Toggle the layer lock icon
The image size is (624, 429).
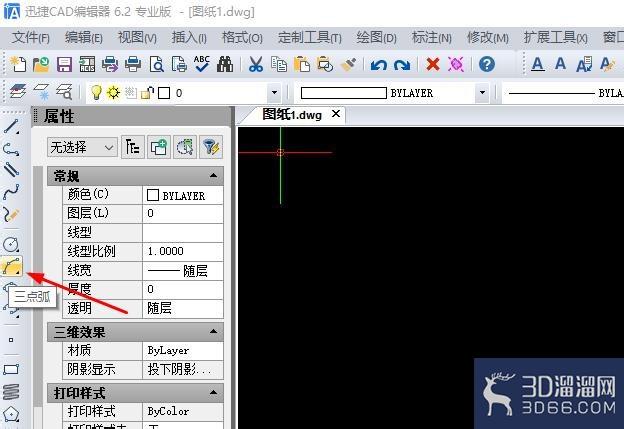(x=147, y=93)
